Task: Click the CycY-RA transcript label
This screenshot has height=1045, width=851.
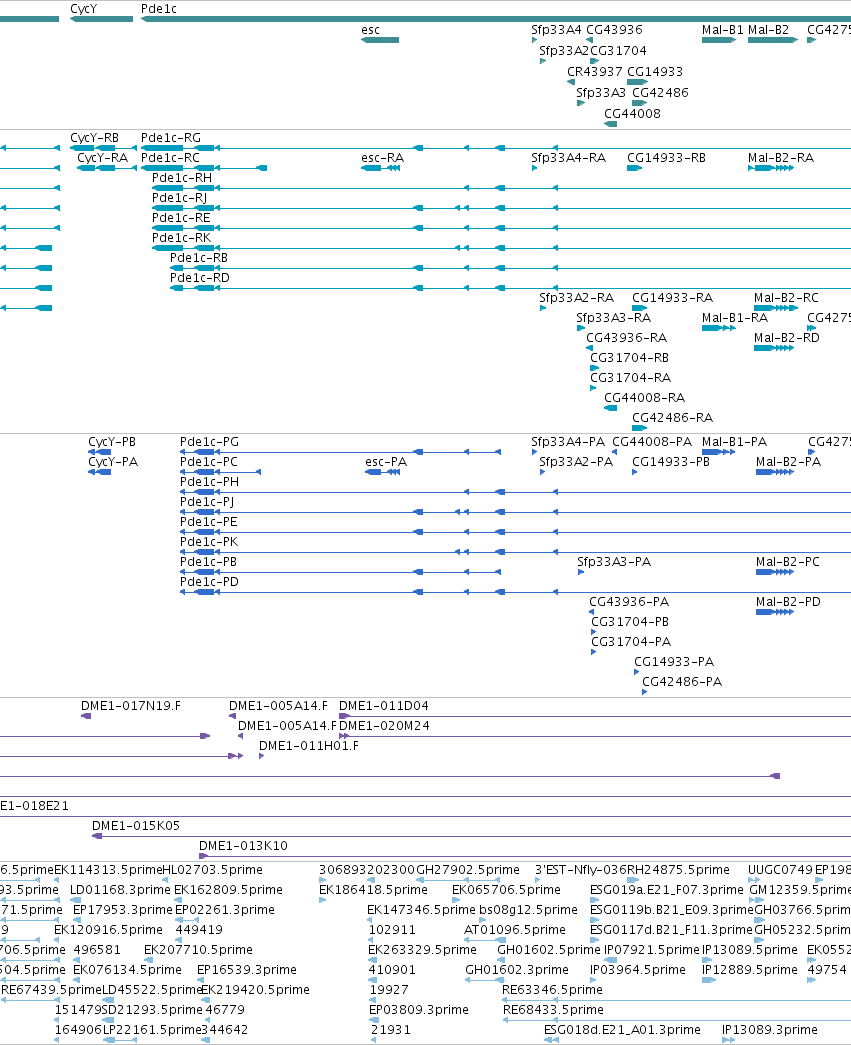Action: pyautogui.click(x=103, y=158)
